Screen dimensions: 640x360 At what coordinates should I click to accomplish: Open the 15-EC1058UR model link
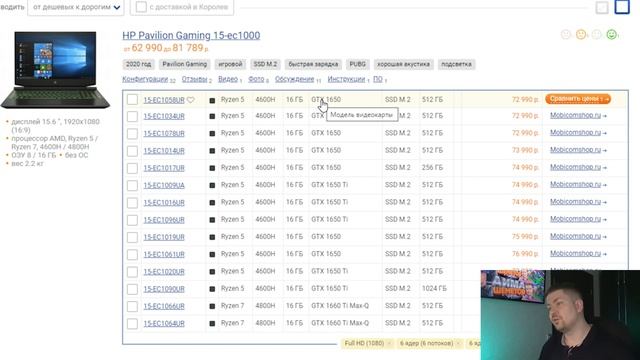pos(164,100)
